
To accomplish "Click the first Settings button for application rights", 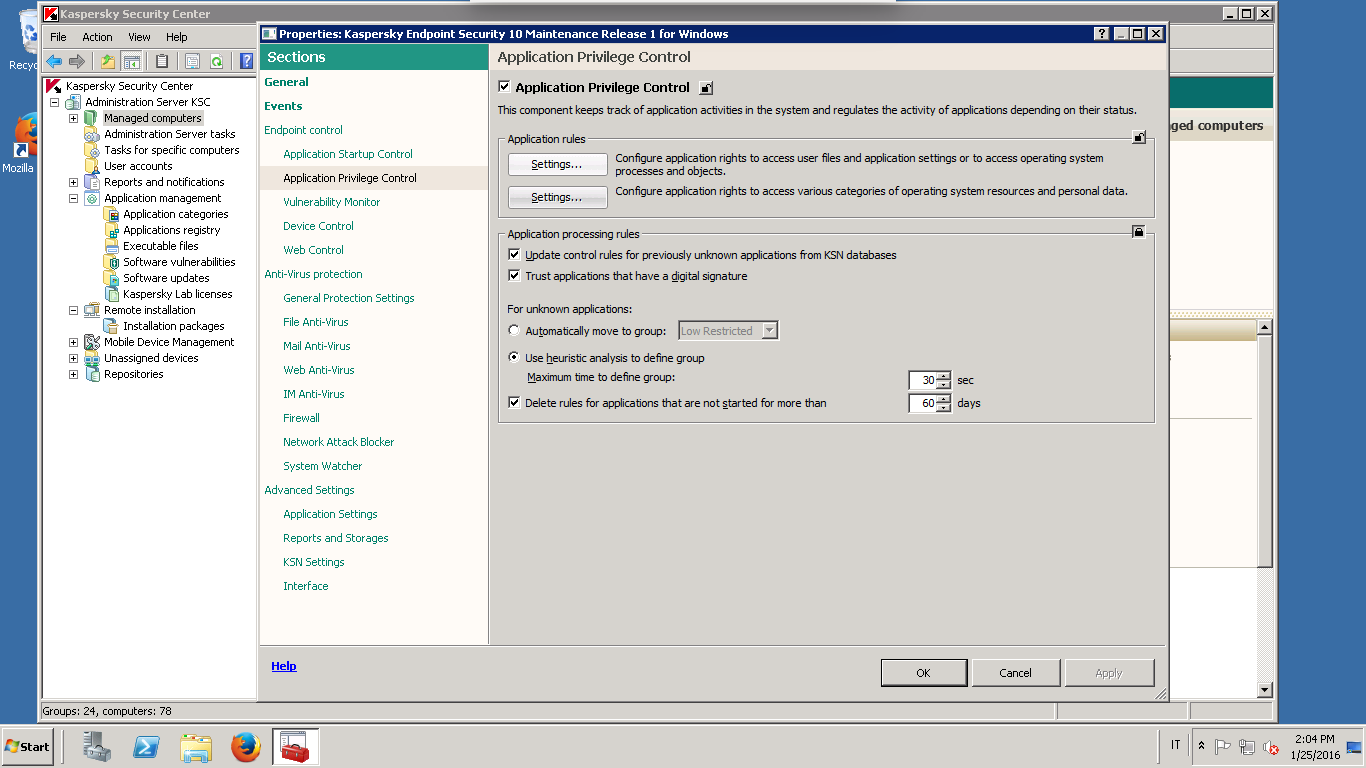I will coord(557,164).
